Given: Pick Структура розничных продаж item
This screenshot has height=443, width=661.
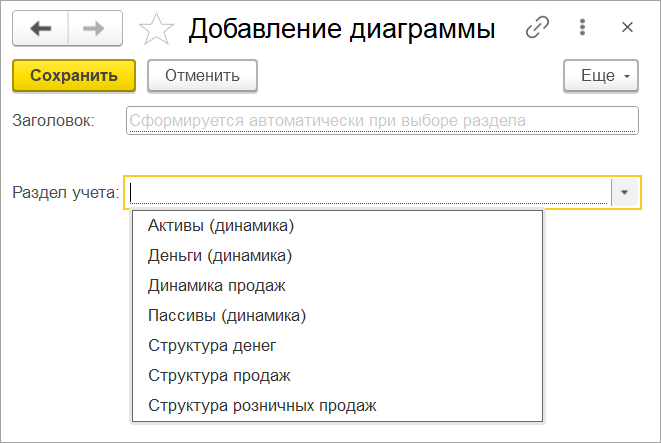Looking at the screenshot, I should click(262, 406).
